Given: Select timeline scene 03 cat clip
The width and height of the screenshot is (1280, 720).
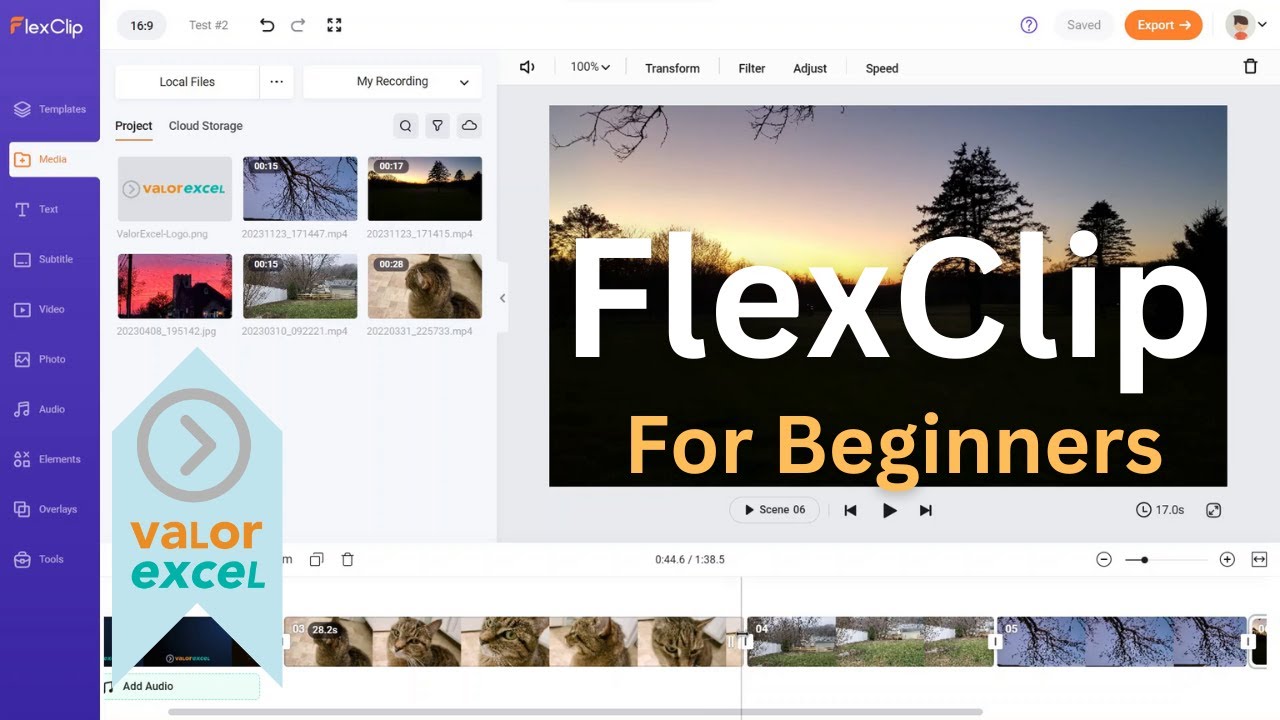Looking at the screenshot, I should pyautogui.click(x=513, y=642).
